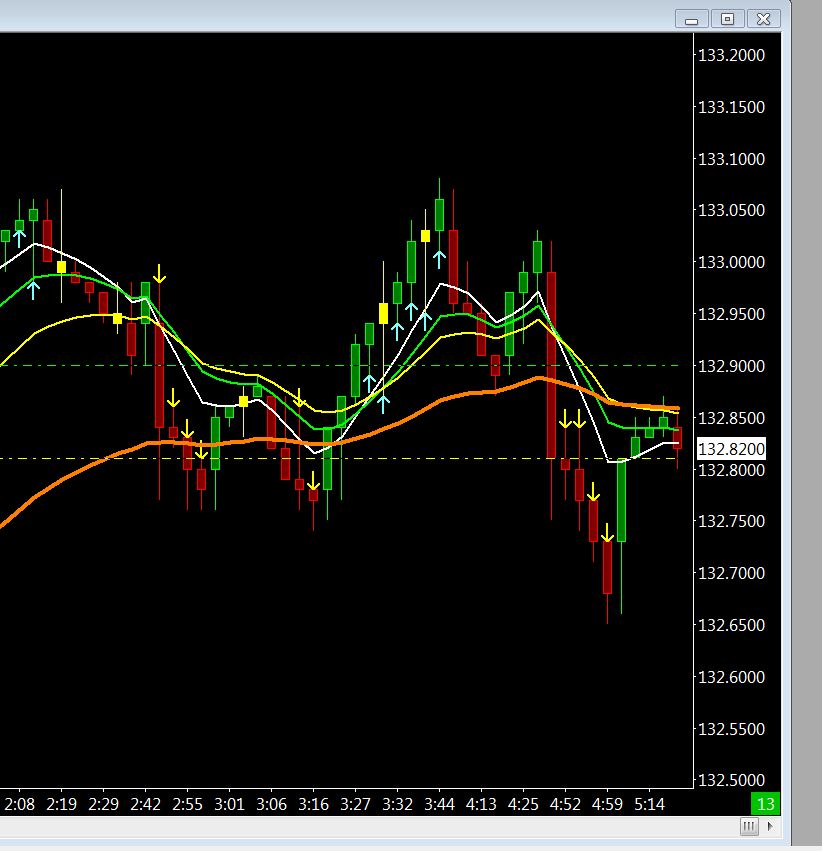Click time axis label 2:19
Image resolution: width=822 pixels, height=851 pixels.
coord(61,804)
